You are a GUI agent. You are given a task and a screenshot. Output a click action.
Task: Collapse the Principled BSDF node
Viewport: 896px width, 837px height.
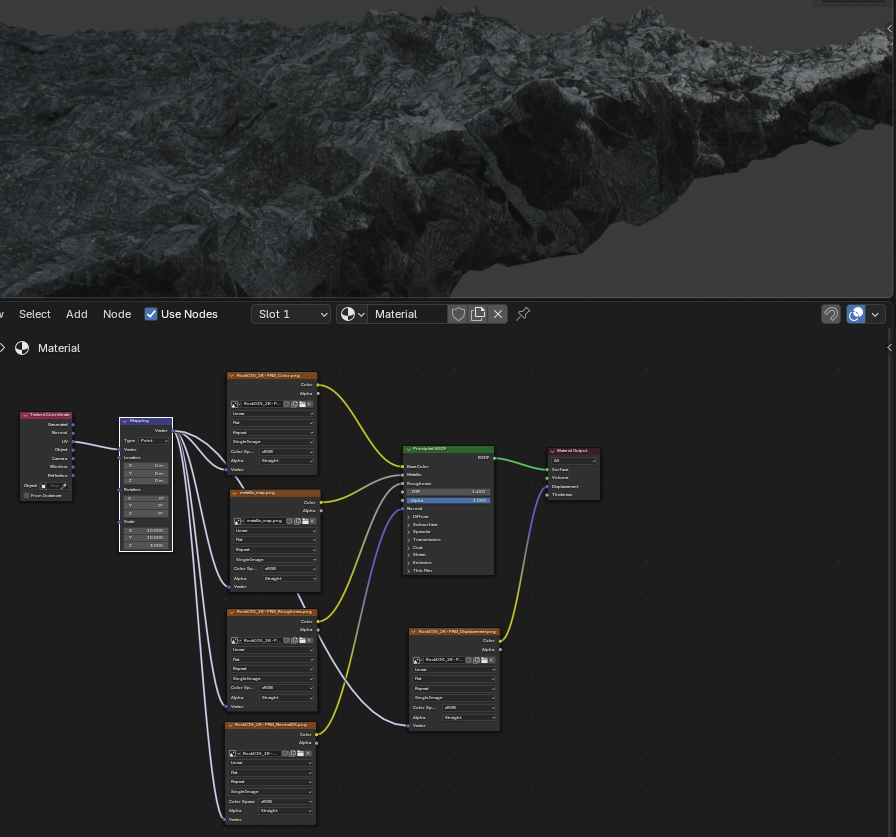(x=409, y=450)
